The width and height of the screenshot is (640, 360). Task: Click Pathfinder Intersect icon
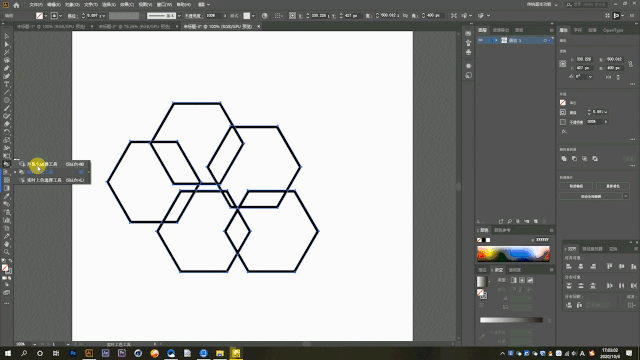pos(584,158)
